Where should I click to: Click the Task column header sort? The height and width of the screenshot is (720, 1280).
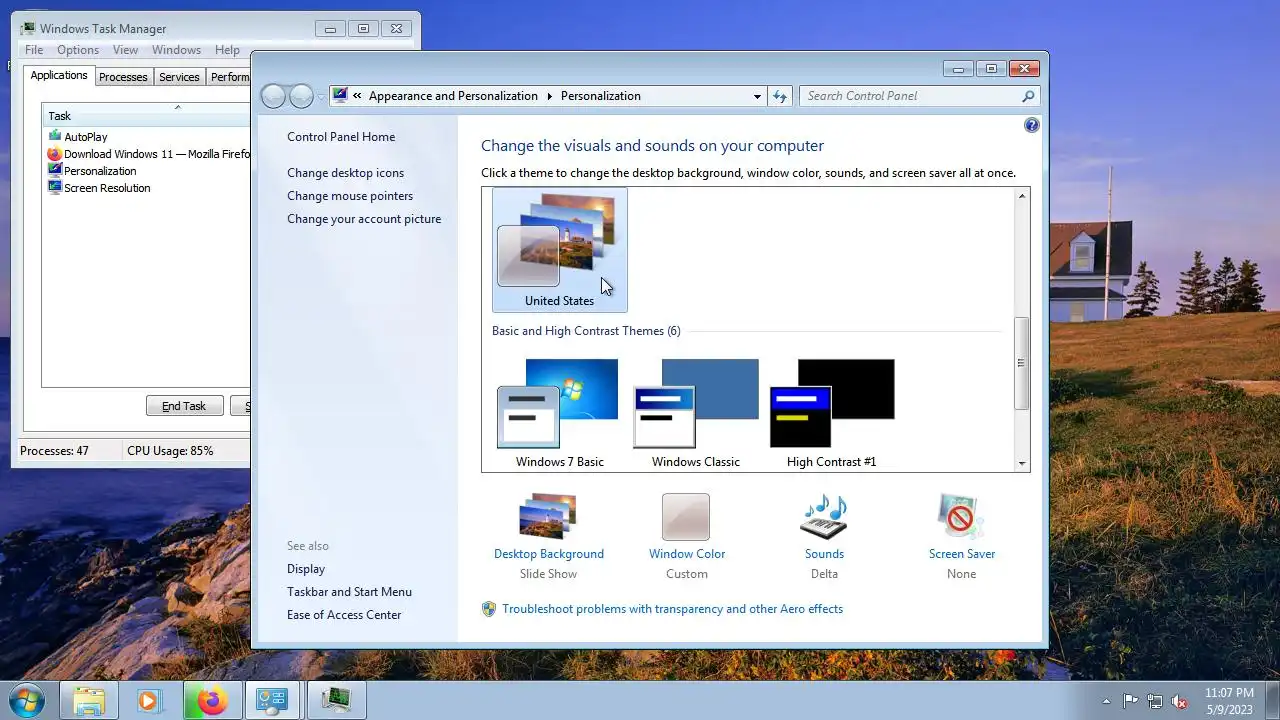[x=145, y=116]
